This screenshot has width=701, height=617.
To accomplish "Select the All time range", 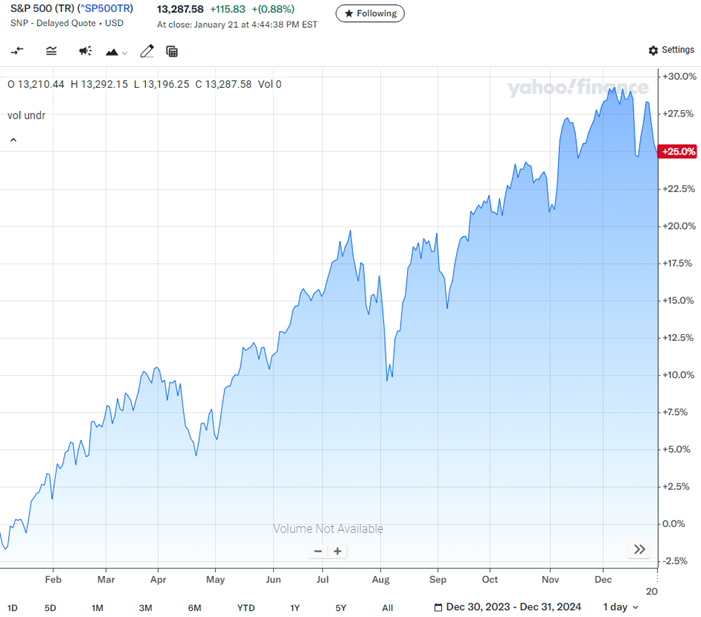I will tap(387, 608).
